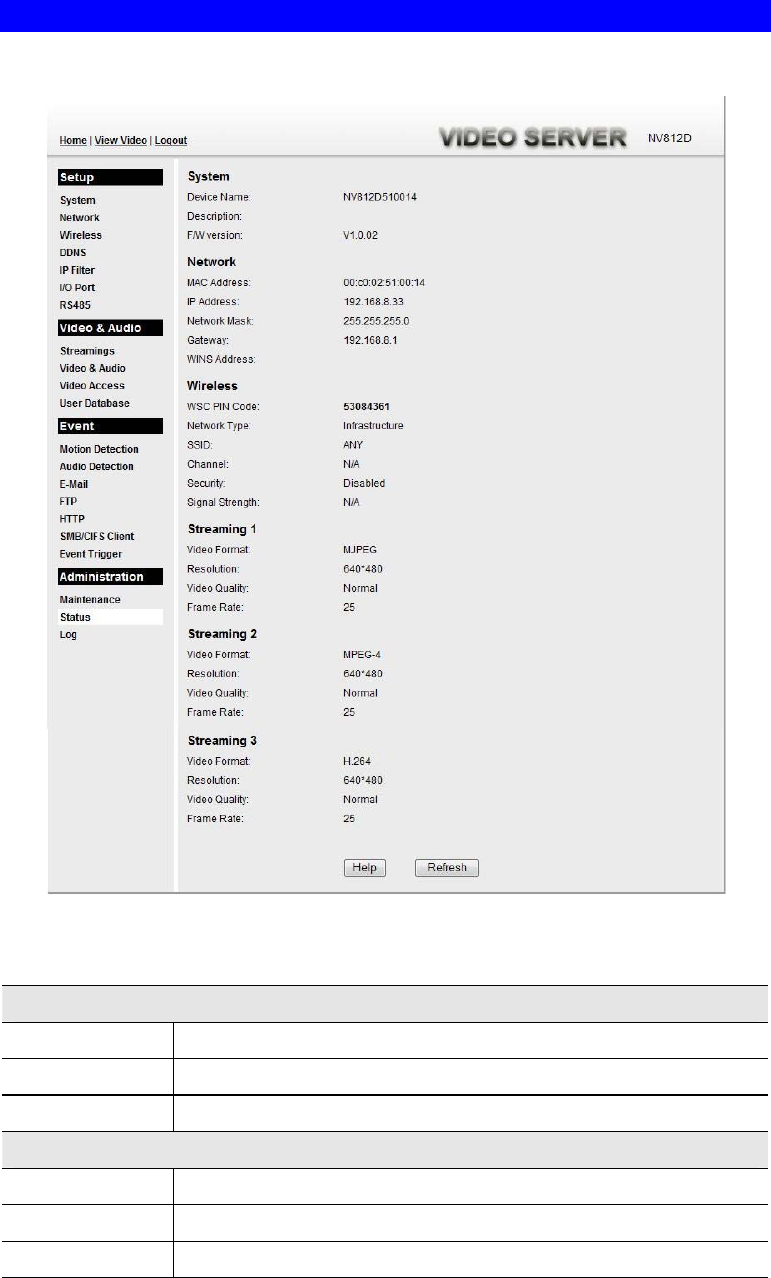Open IP Filter settings
771x1278 pixels.
coord(78,270)
